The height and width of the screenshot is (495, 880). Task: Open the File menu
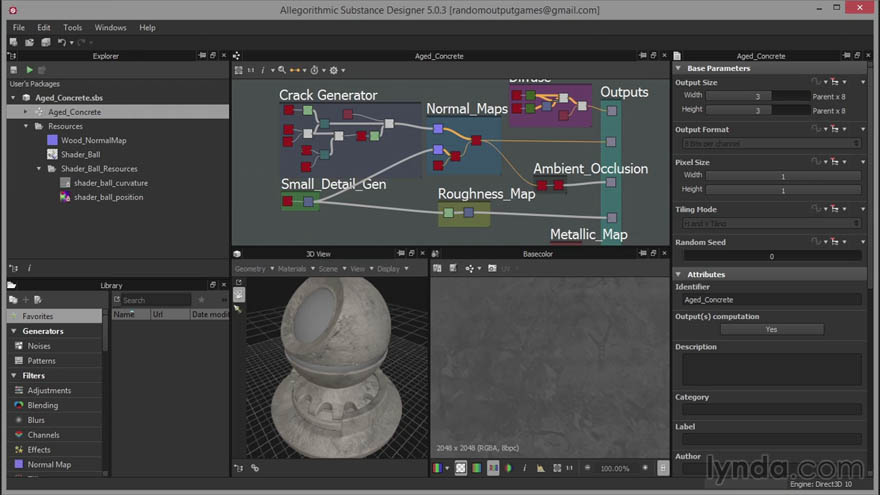coord(19,28)
